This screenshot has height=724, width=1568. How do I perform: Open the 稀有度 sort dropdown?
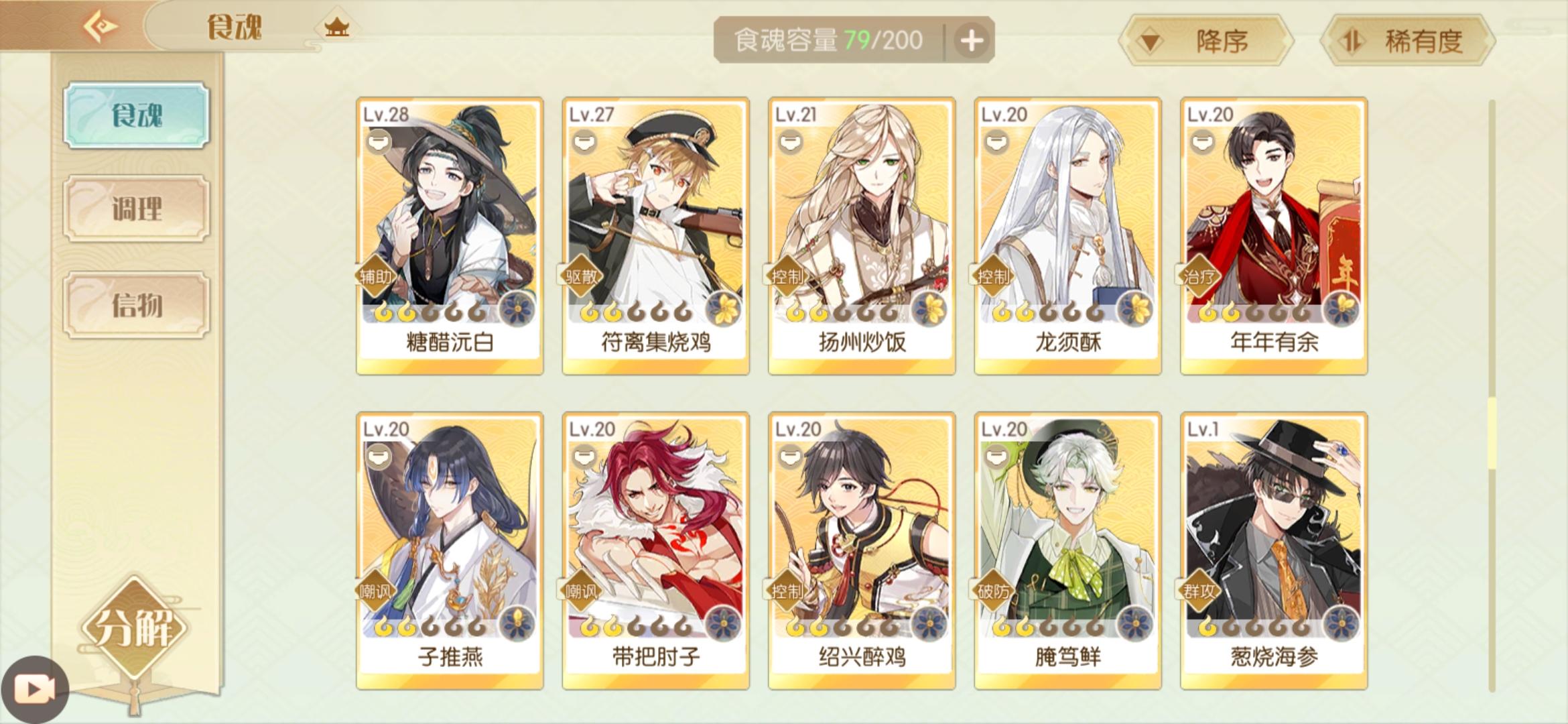point(1408,42)
